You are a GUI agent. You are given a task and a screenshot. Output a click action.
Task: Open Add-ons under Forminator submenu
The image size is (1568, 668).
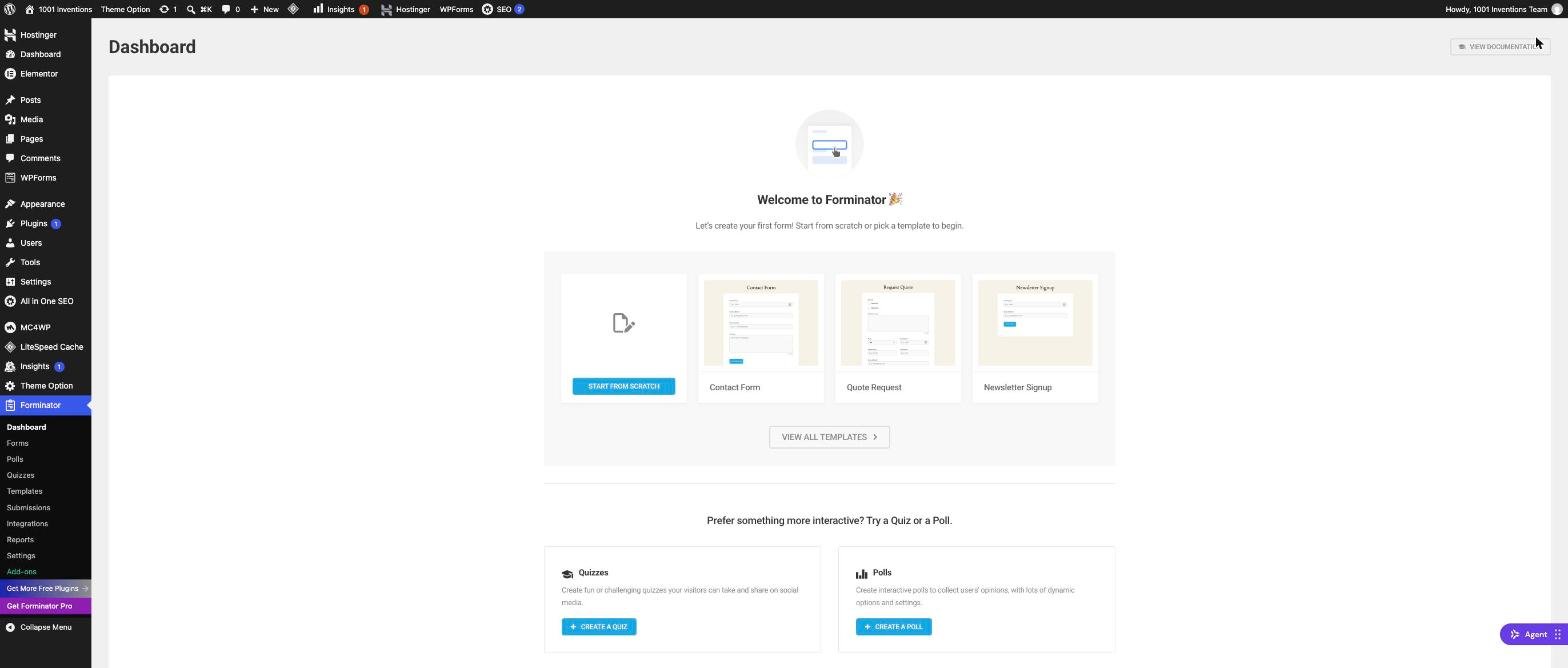[x=21, y=571]
